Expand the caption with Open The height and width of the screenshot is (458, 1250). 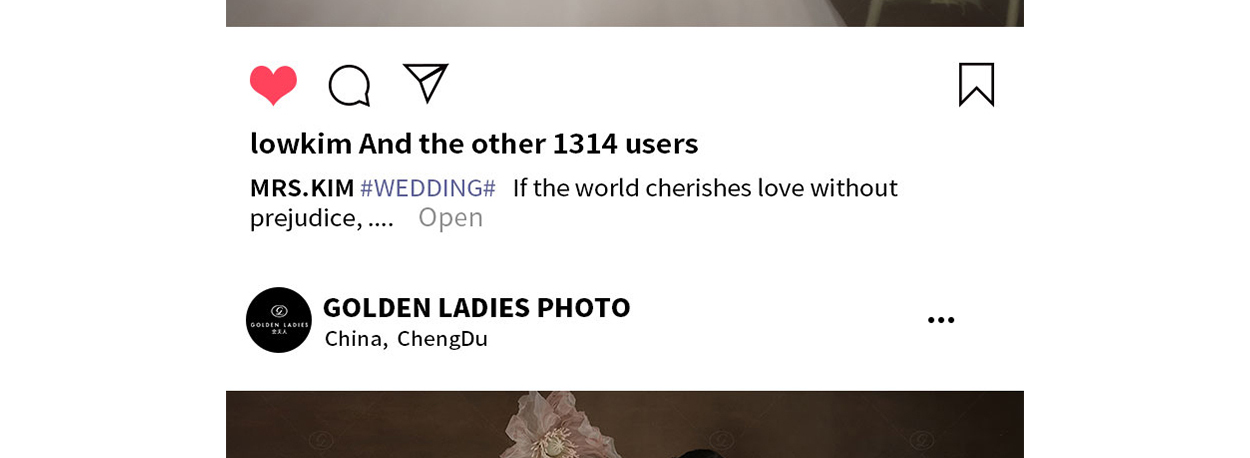[x=450, y=217]
